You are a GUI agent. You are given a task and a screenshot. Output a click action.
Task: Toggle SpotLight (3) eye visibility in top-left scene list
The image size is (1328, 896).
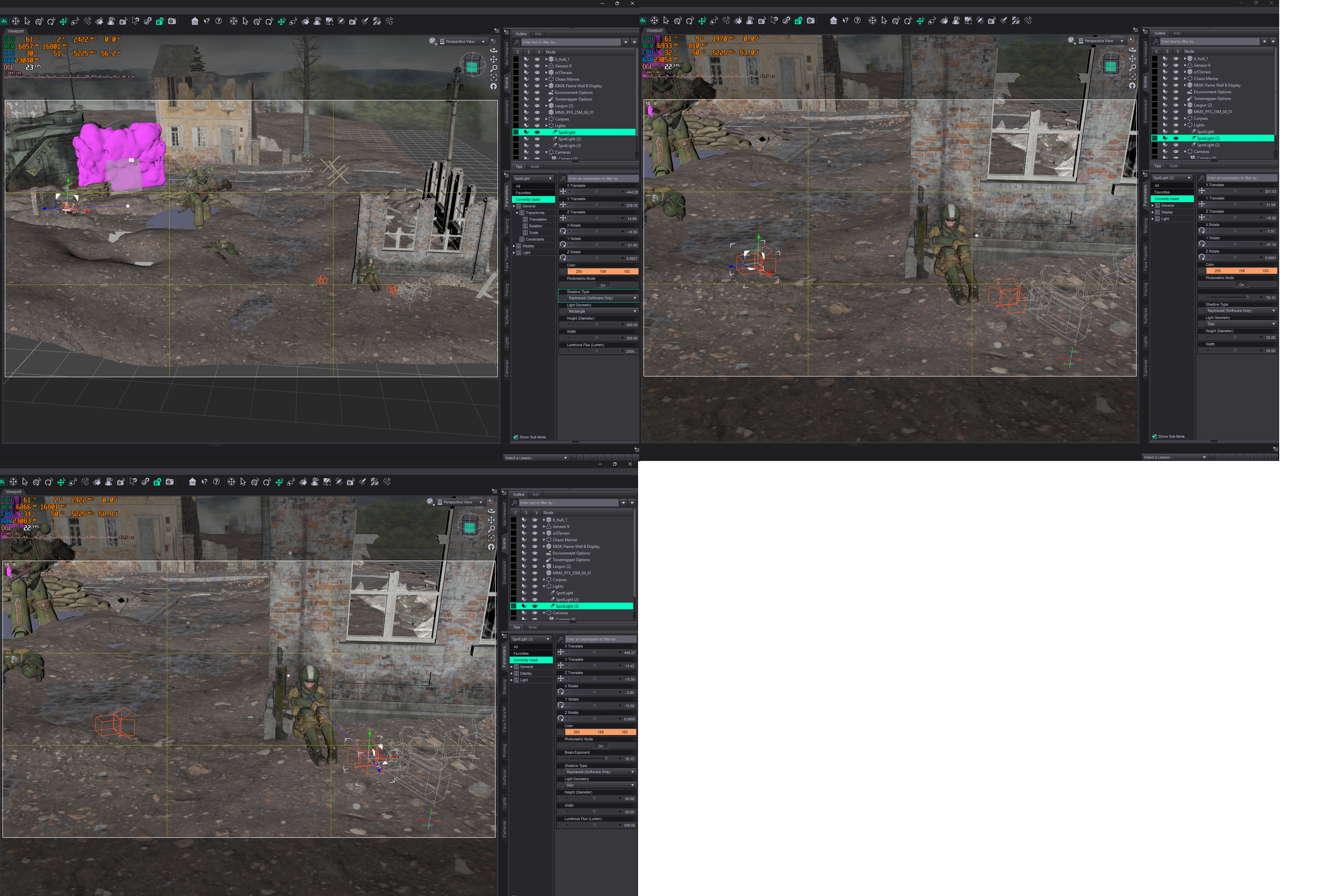(x=537, y=146)
